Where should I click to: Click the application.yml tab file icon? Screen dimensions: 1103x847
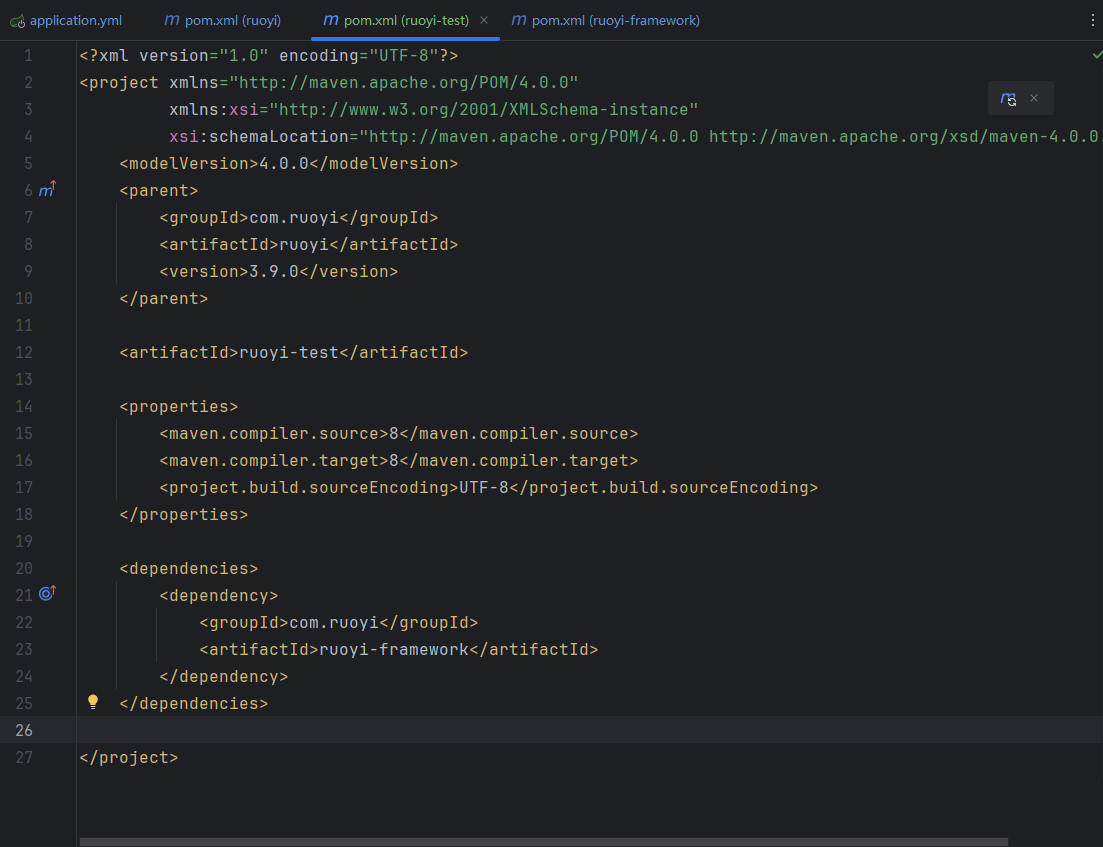coord(18,21)
